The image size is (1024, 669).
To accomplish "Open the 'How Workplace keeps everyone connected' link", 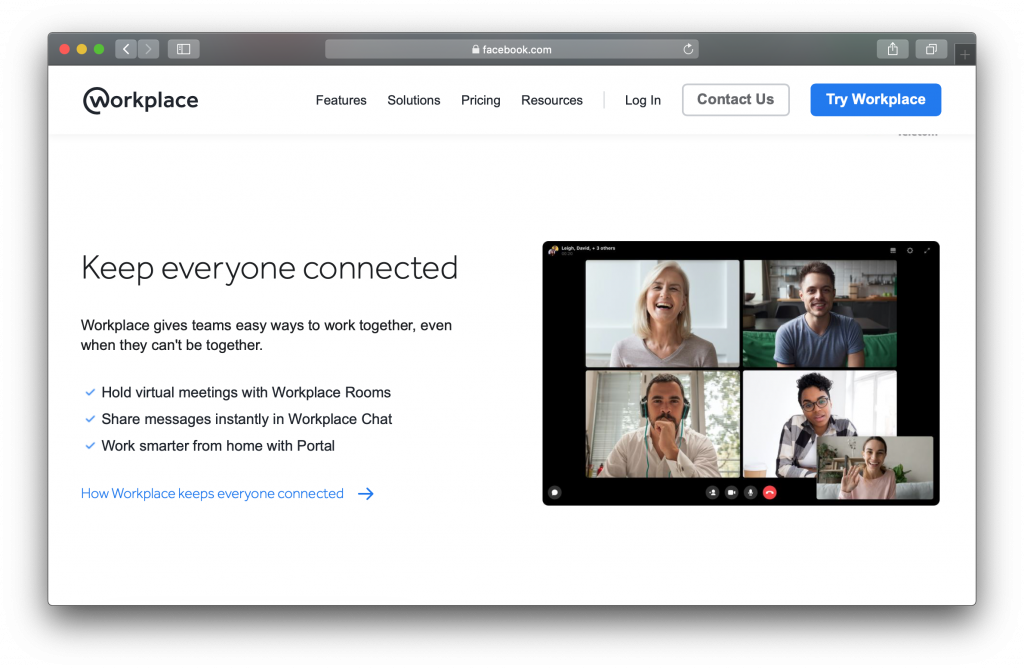I will pos(212,493).
